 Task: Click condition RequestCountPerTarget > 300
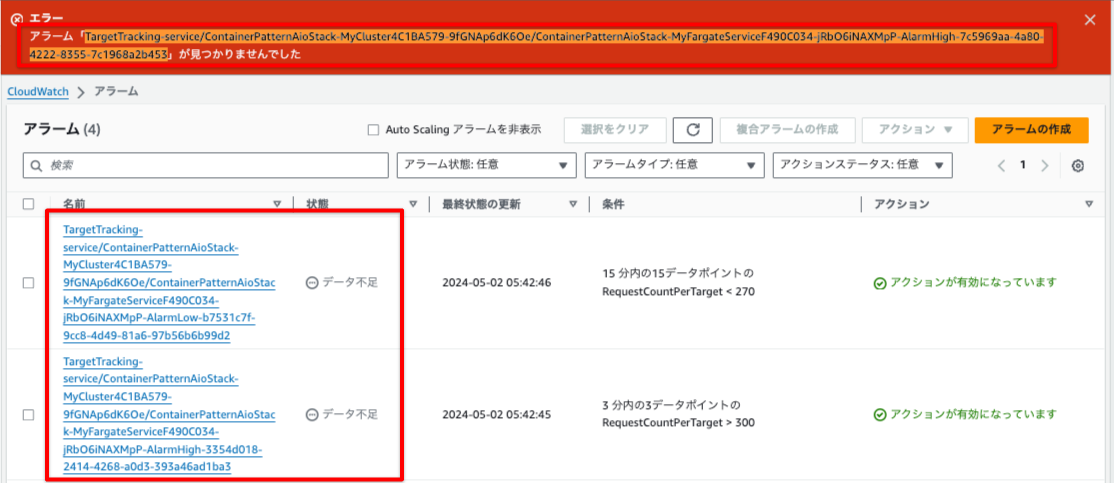click(678, 423)
